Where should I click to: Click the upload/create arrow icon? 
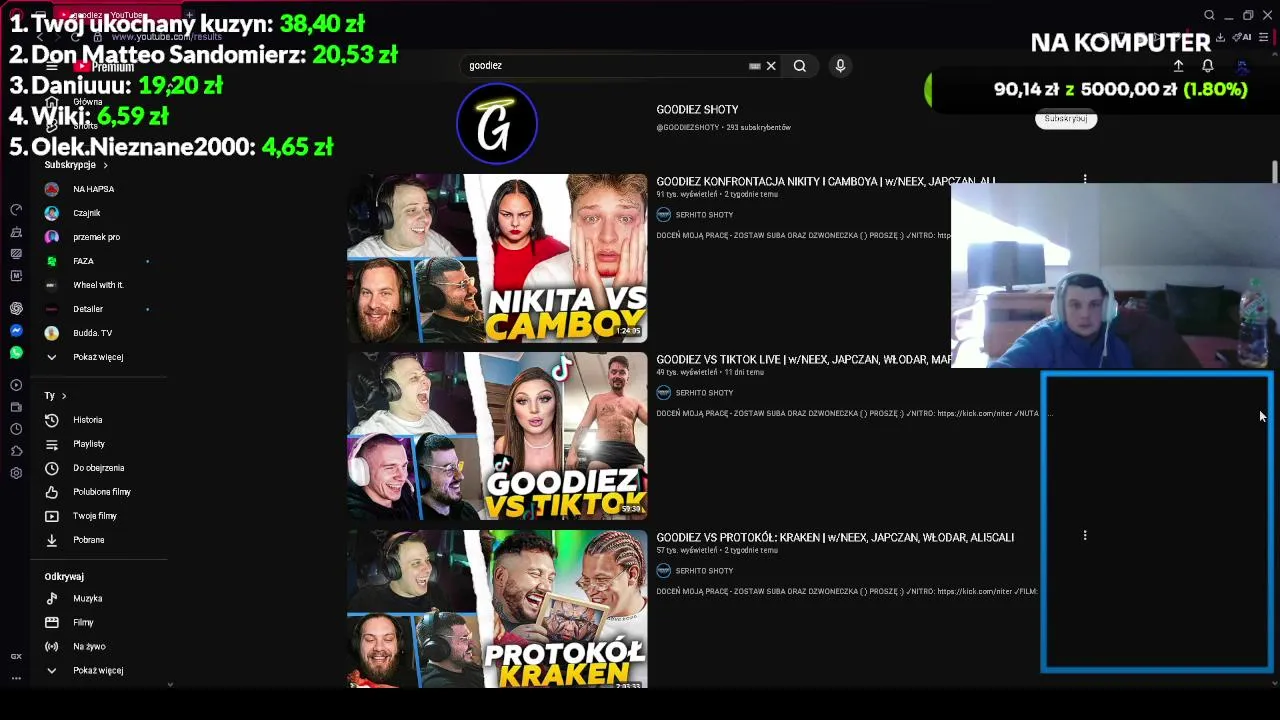pos(1178,66)
